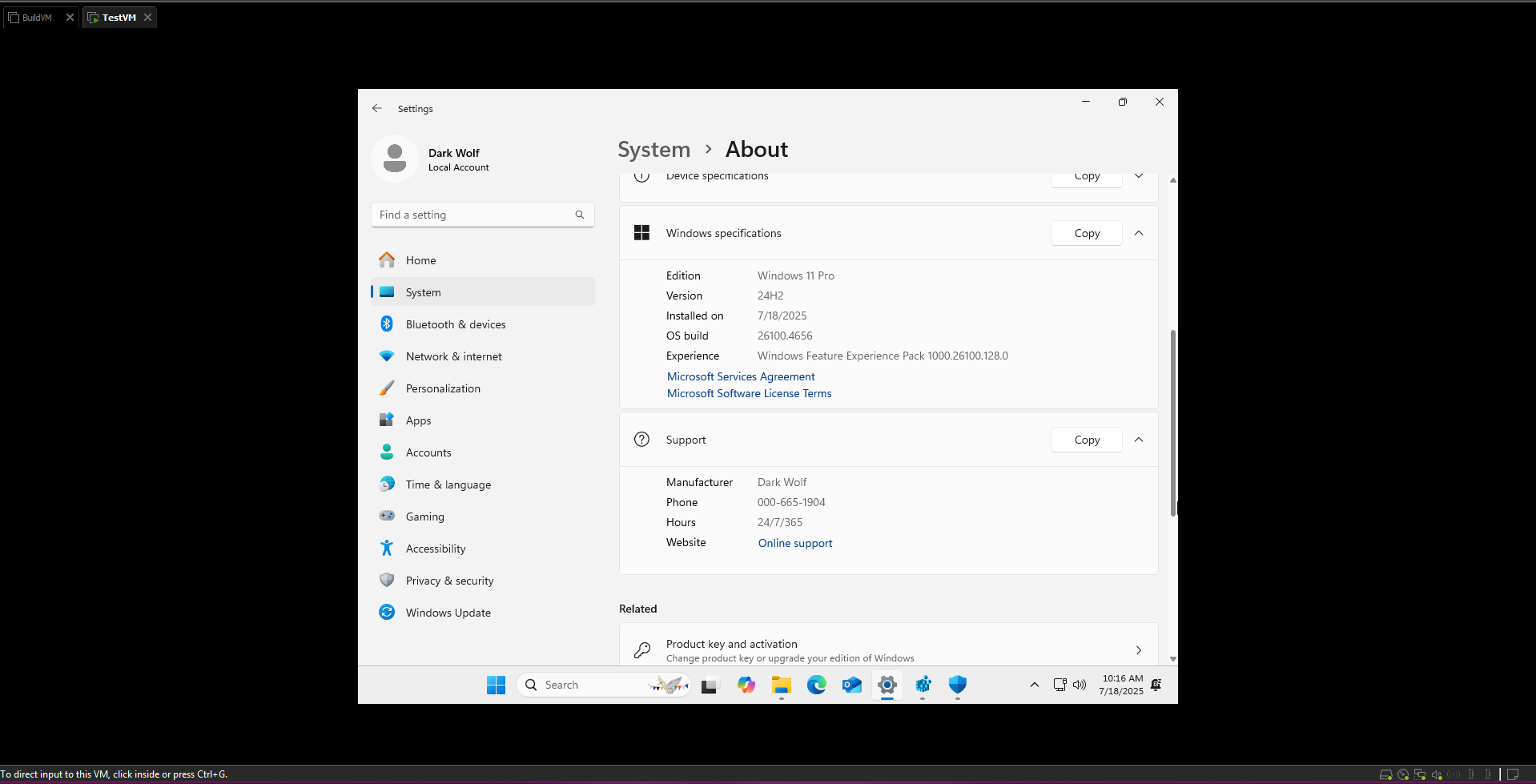Open Apps settings category
The height and width of the screenshot is (784, 1536).
483,420
